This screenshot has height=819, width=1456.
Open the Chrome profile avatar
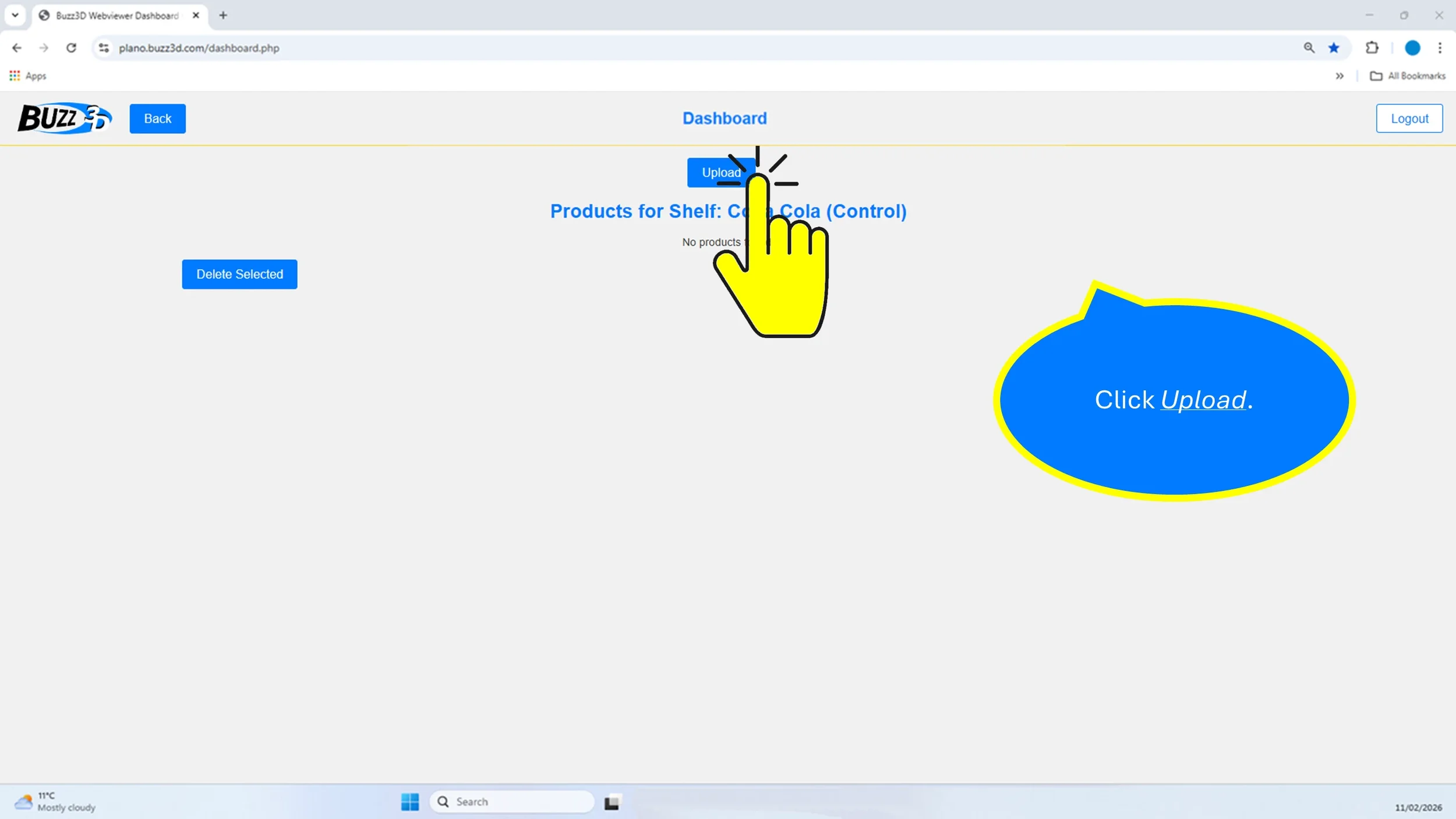point(1412,48)
